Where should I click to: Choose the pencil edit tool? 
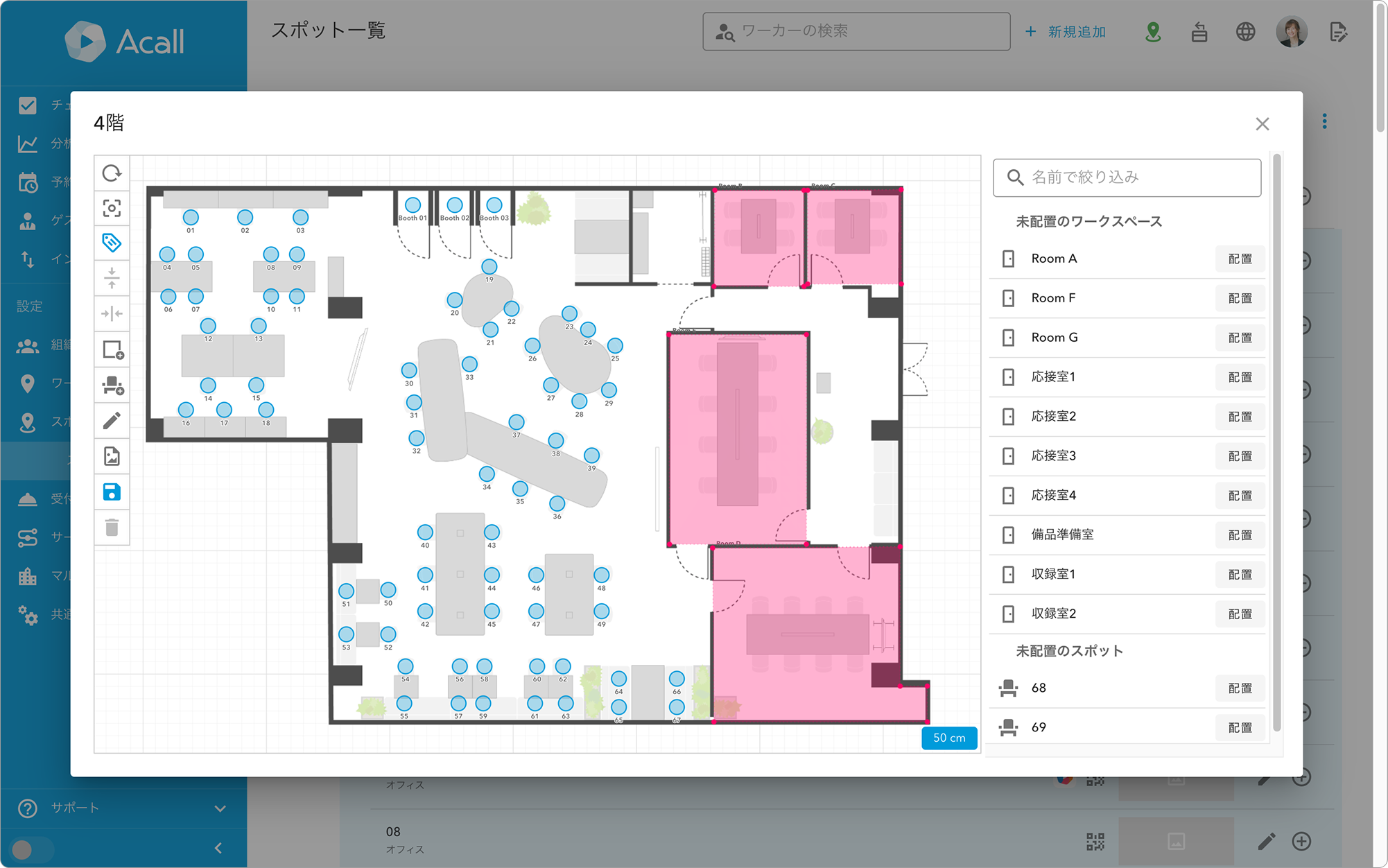coord(112,421)
